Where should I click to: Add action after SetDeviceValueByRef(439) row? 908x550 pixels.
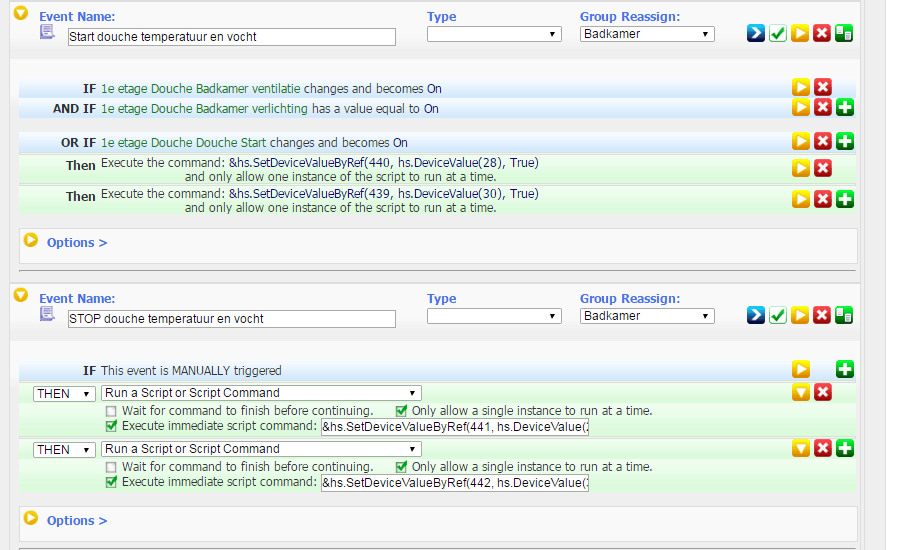click(x=845, y=199)
